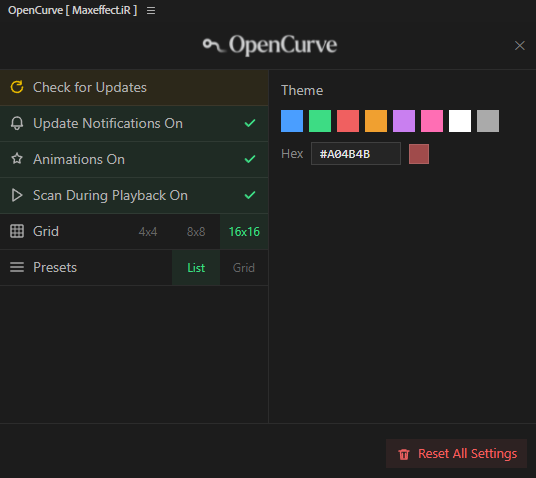Viewport: 536px width, 478px height.
Task: Click the trash icon in Reset All Settings
Action: click(404, 454)
